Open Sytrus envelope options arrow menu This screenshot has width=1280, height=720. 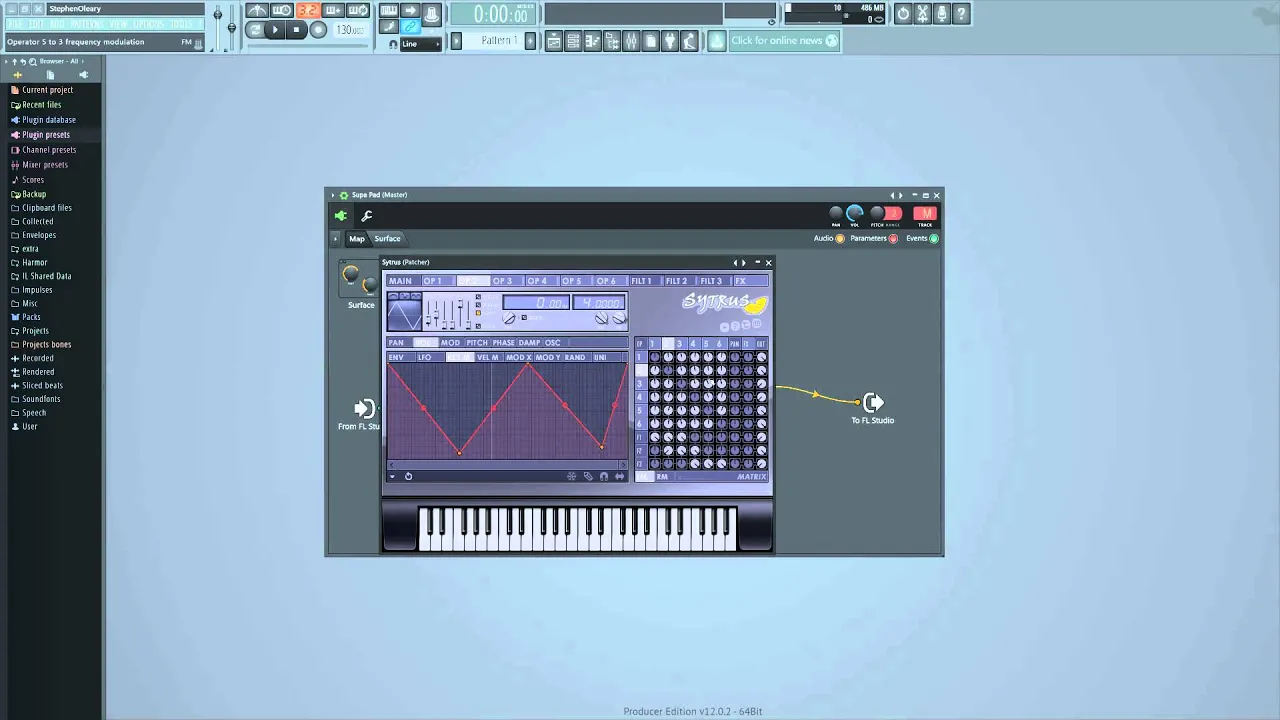(x=392, y=476)
